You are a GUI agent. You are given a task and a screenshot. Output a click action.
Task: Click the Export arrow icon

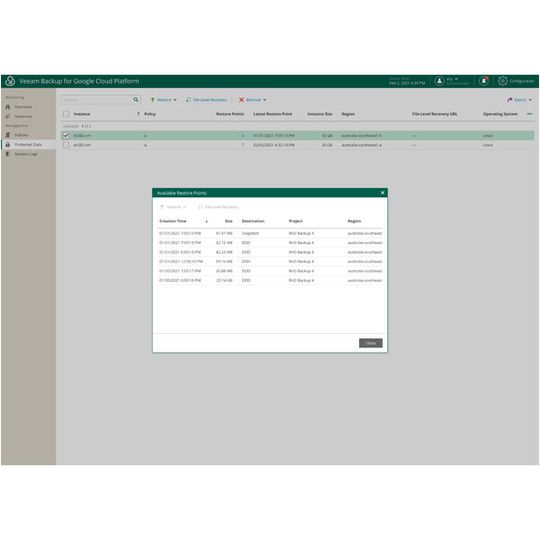click(510, 100)
